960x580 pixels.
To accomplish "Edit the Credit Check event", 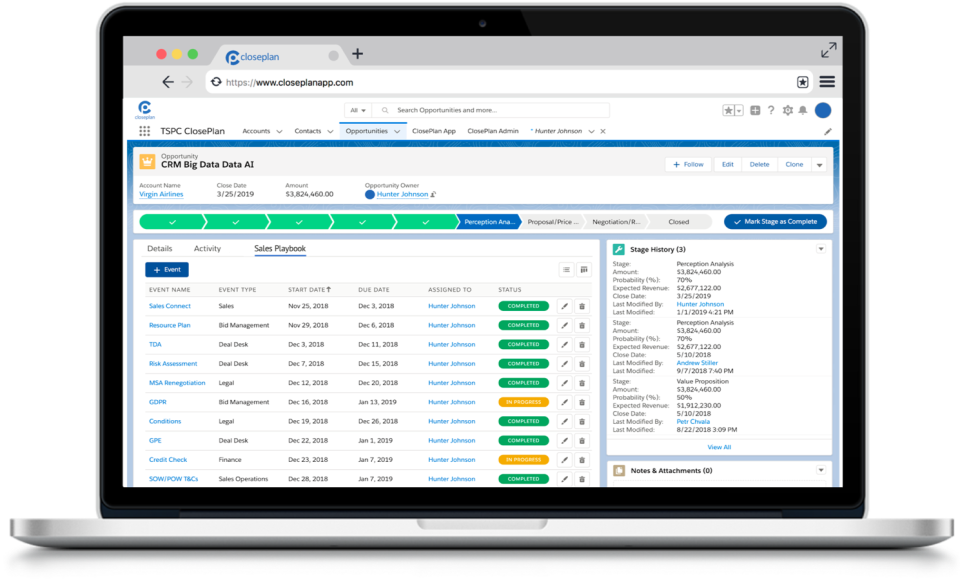I will (564, 460).
